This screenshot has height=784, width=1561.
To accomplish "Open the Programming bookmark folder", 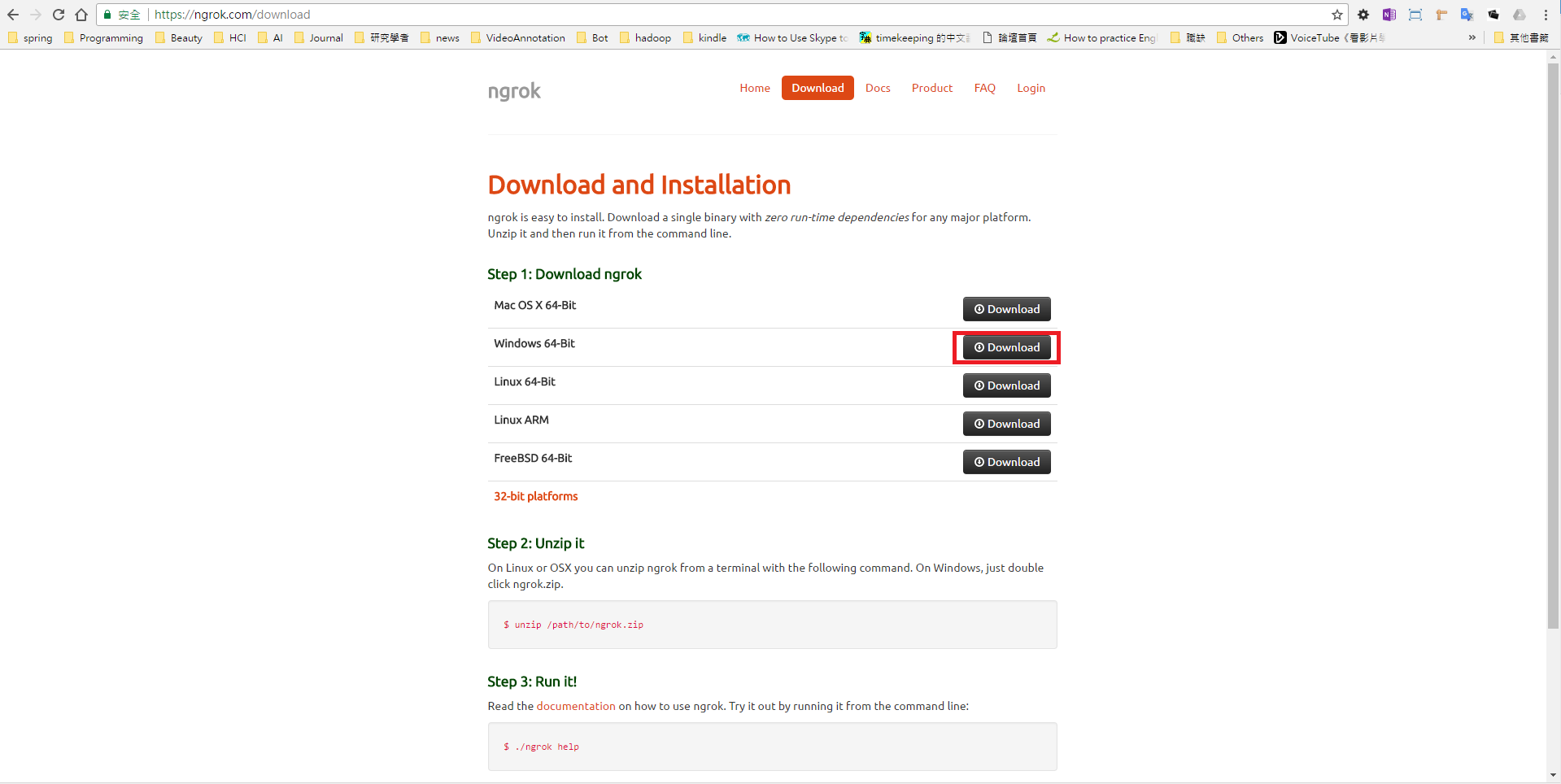I will point(103,37).
